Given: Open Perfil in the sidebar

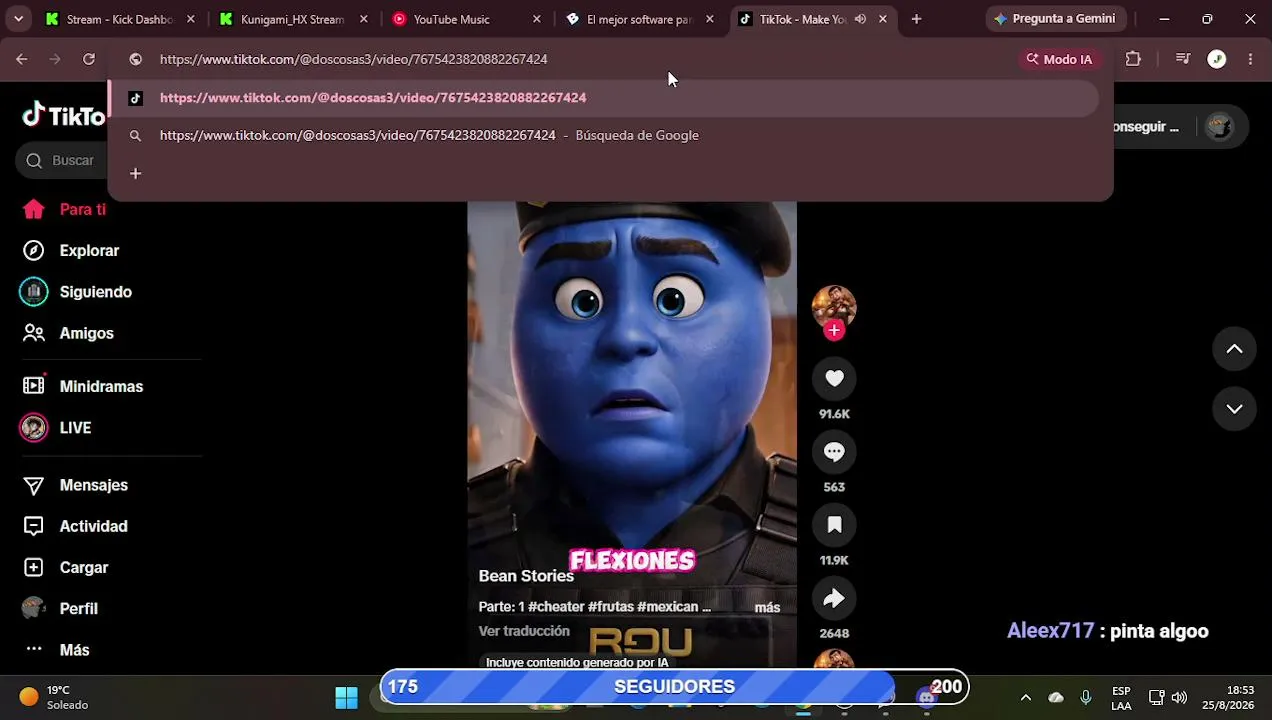Looking at the screenshot, I should tap(61, 608).
